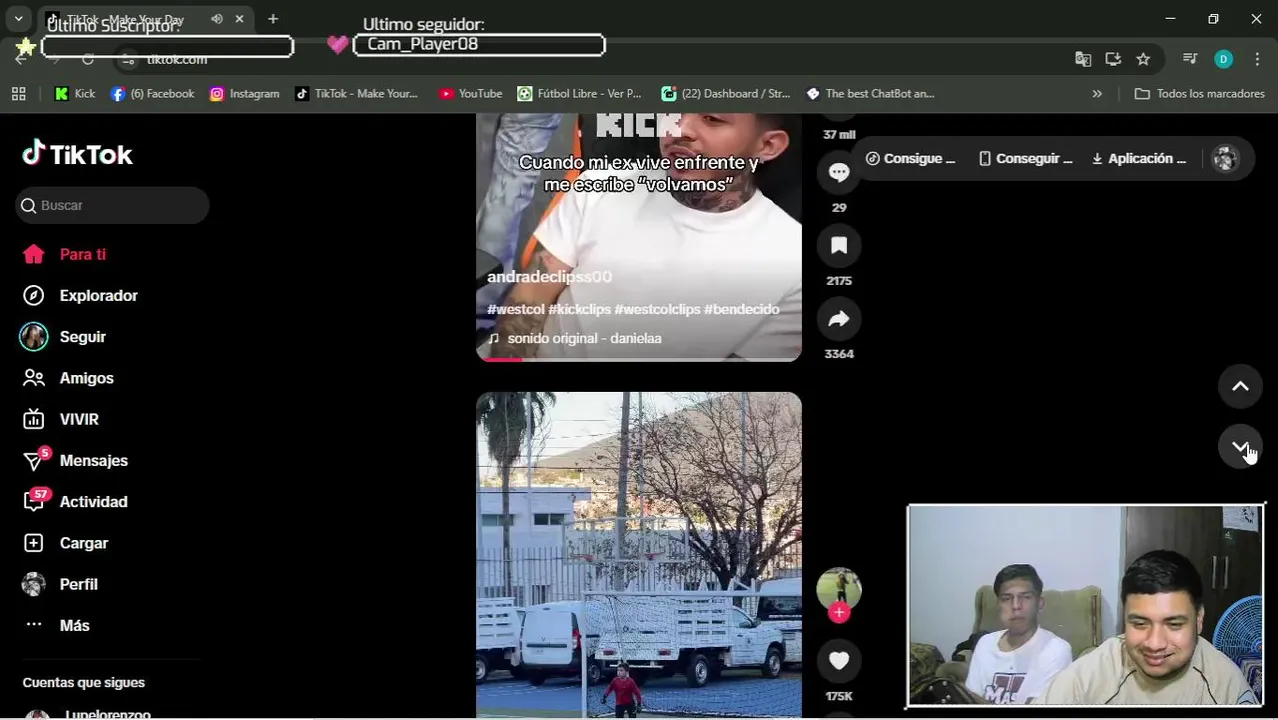Click the soccer goal video
1278x720 pixels.
point(639,555)
